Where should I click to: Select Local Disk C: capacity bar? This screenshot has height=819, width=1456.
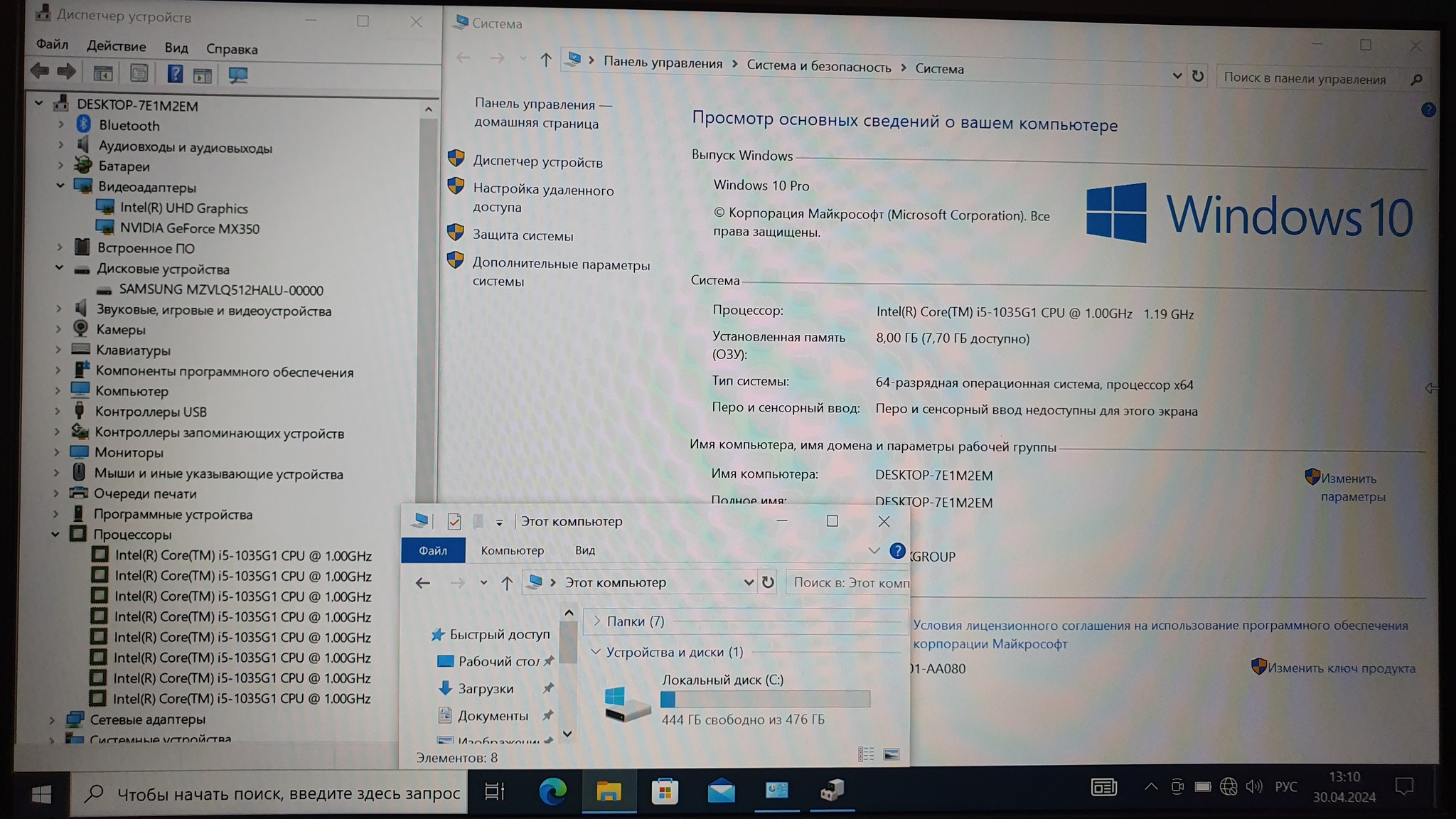(765, 700)
